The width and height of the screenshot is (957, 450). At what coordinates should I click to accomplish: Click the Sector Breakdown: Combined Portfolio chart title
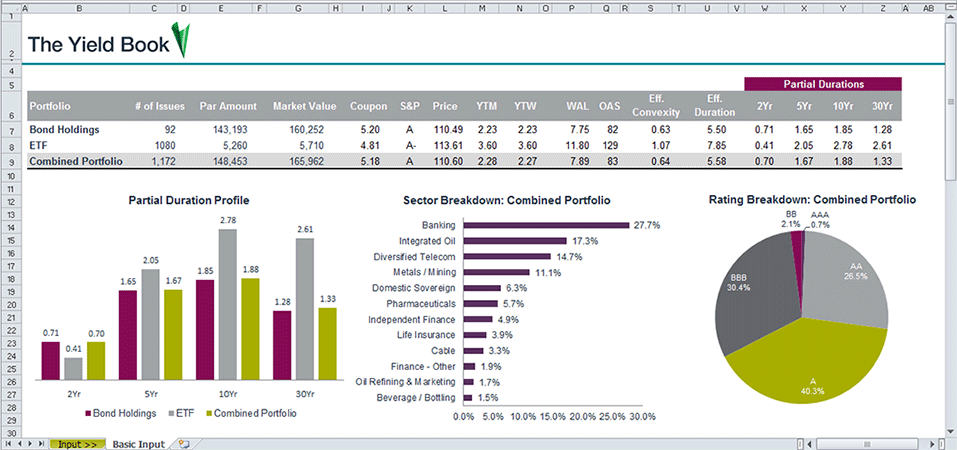(507, 200)
